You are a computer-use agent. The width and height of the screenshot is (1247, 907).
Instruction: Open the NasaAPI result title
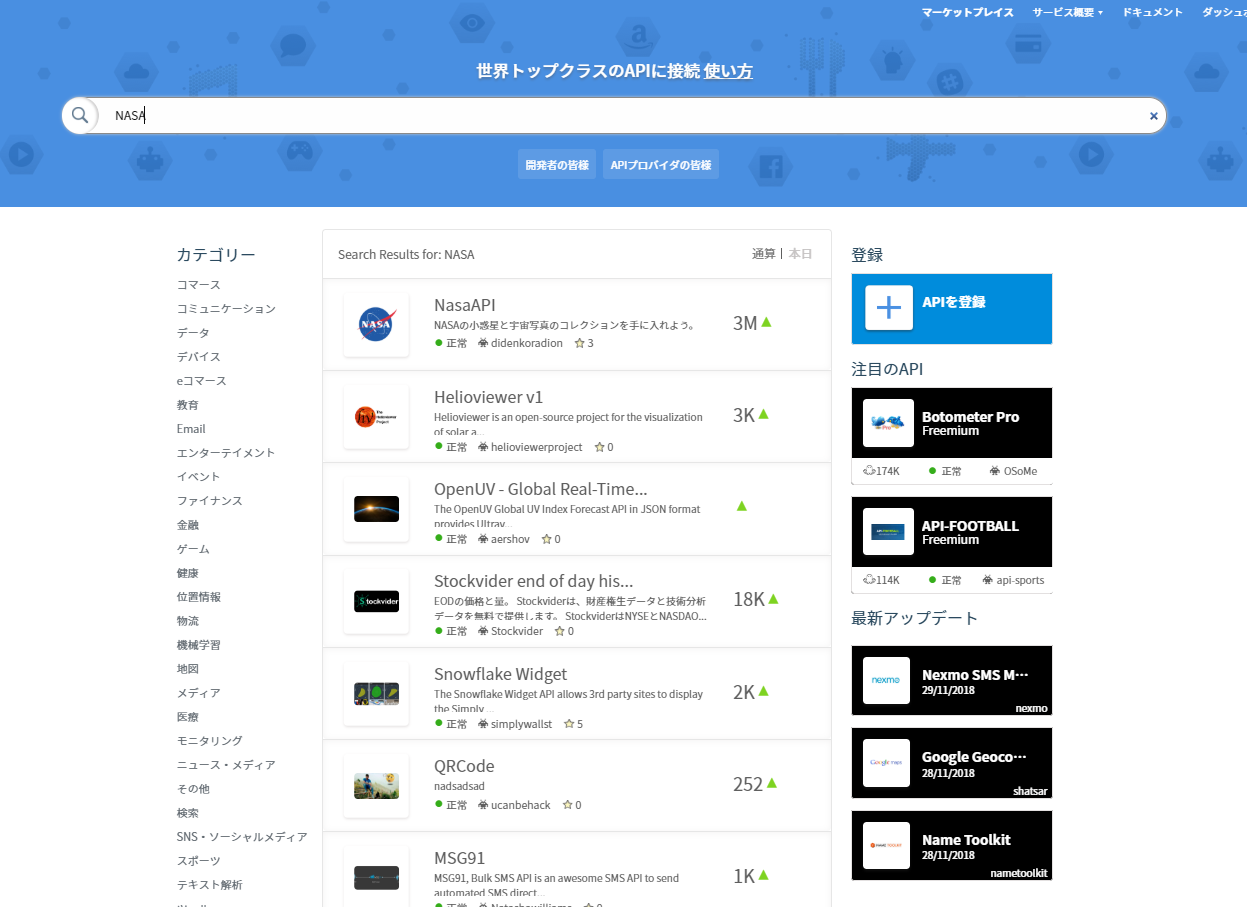click(465, 305)
